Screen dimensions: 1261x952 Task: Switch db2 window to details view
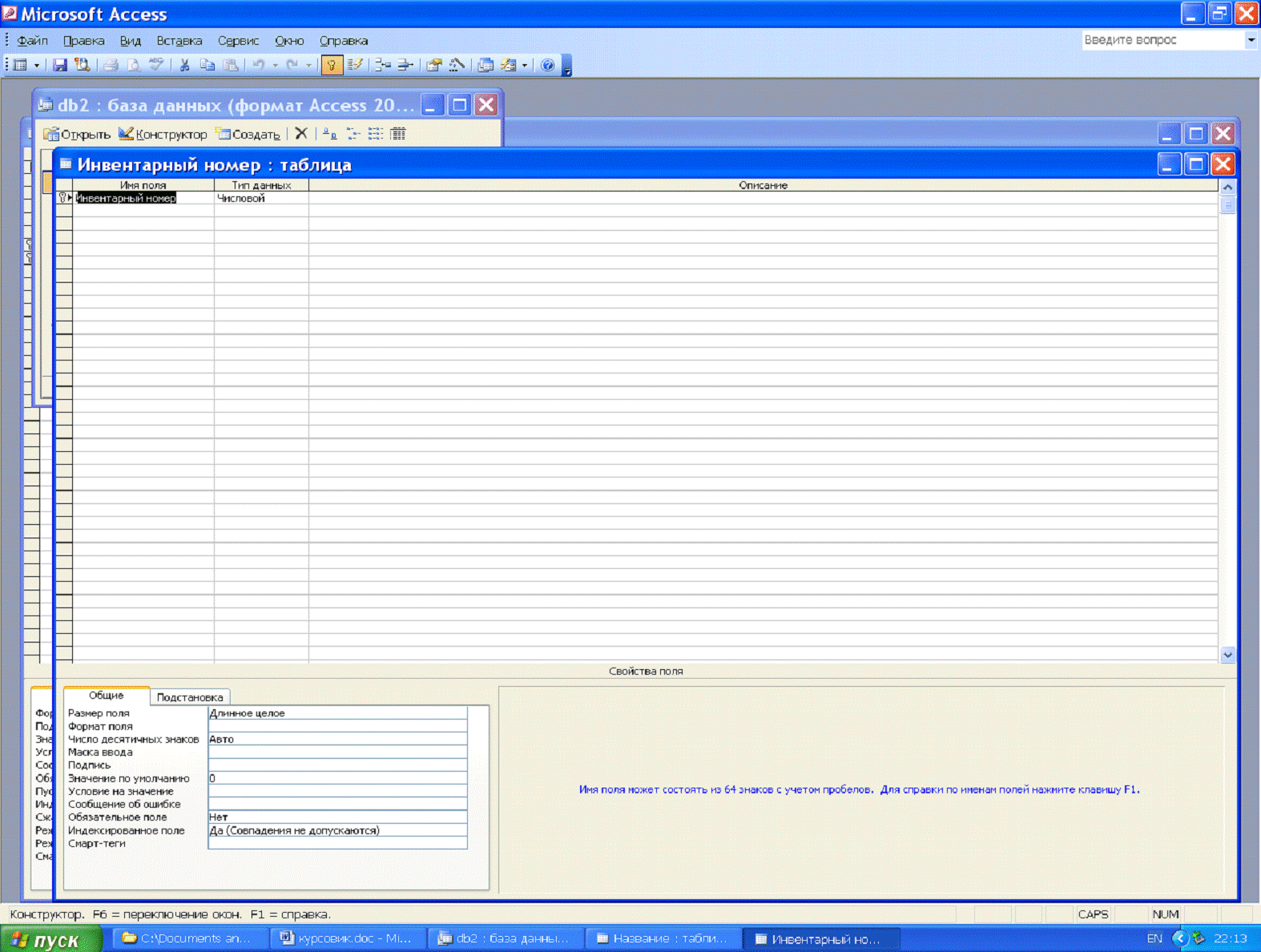pyautogui.click(x=398, y=134)
